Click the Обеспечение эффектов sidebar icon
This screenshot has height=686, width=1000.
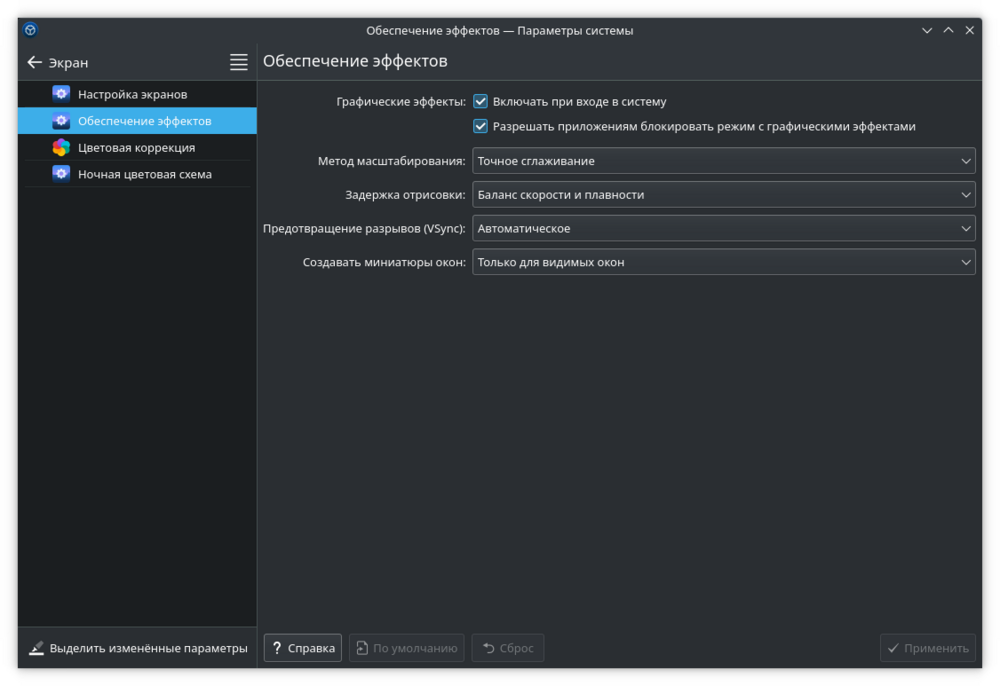pos(61,121)
